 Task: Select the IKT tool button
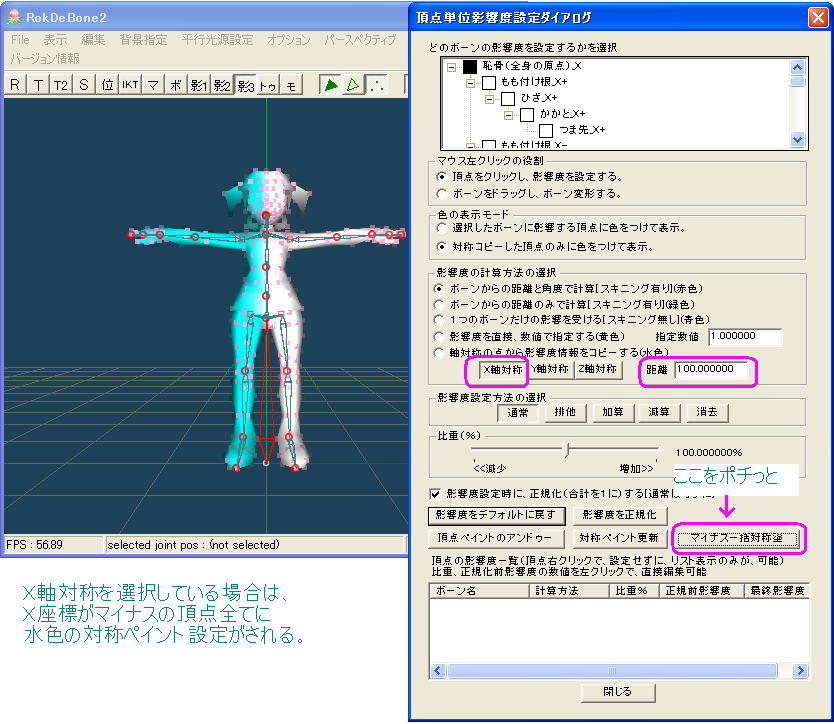pos(130,85)
